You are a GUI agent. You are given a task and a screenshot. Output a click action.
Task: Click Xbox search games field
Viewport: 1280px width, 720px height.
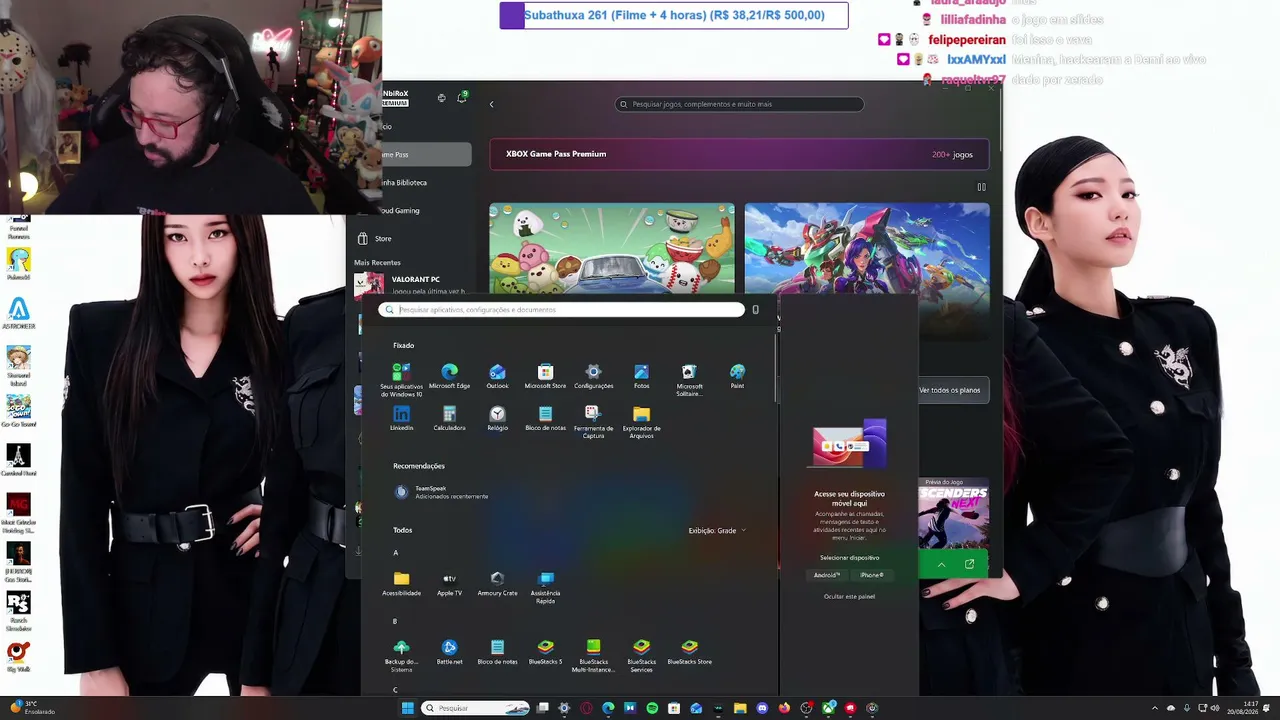pyautogui.click(x=739, y=104)
